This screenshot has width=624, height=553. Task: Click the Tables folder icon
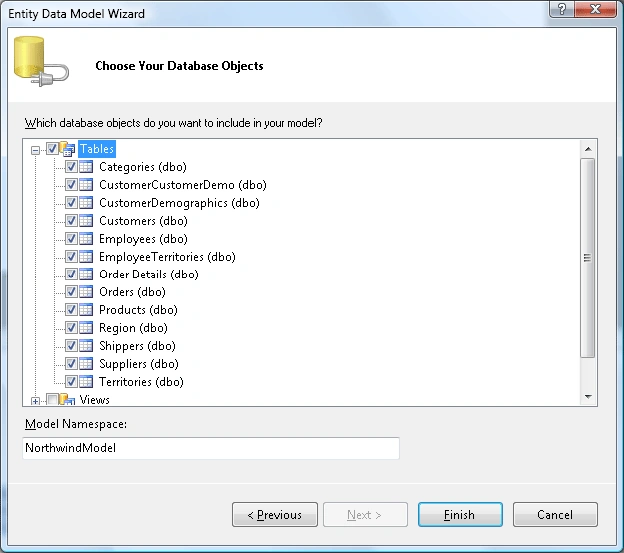point(67,149)
